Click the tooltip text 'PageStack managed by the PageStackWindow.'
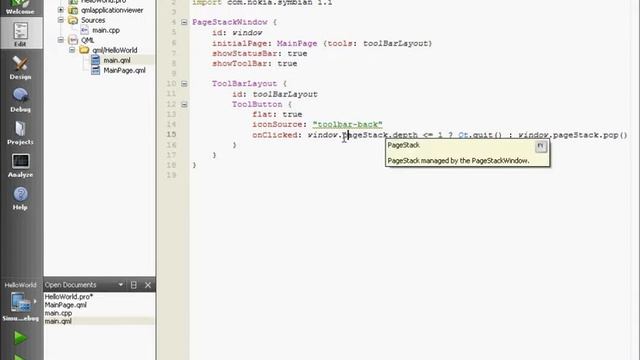The width and height of the screenshot is (640, 360). click(x=458, y=161)
